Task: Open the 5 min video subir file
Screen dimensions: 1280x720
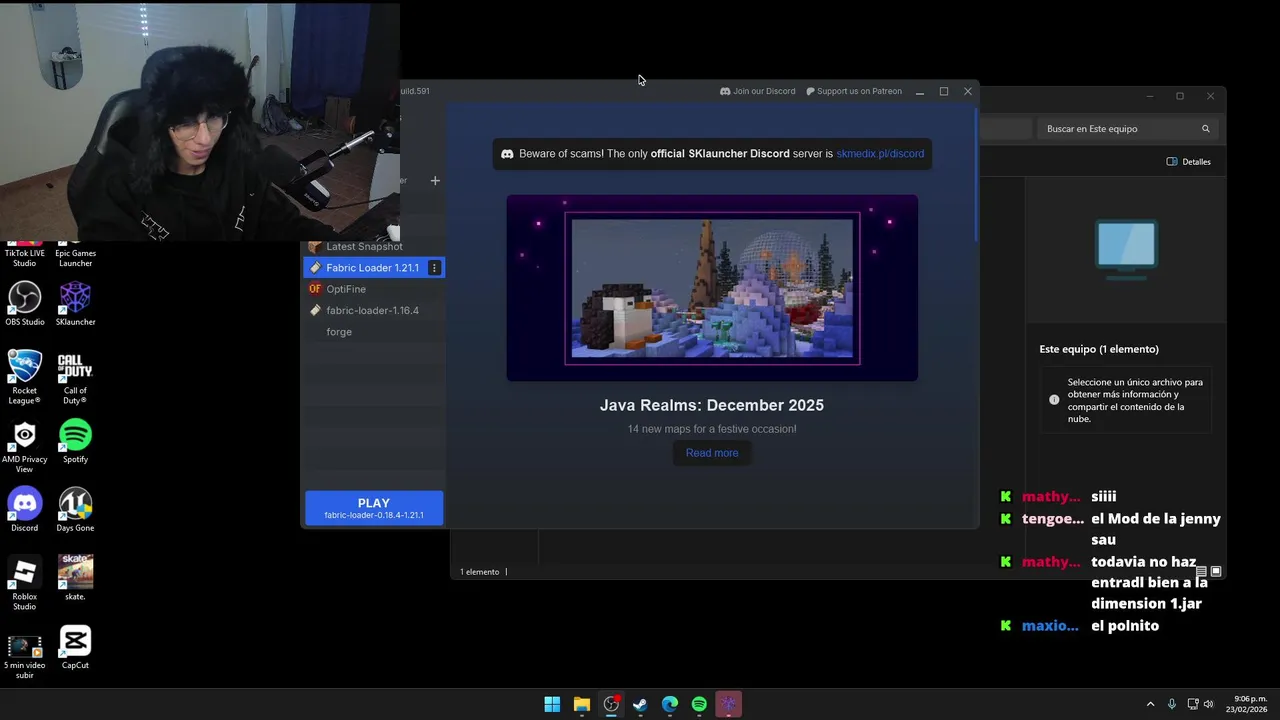Action: (x=25, y=655)
